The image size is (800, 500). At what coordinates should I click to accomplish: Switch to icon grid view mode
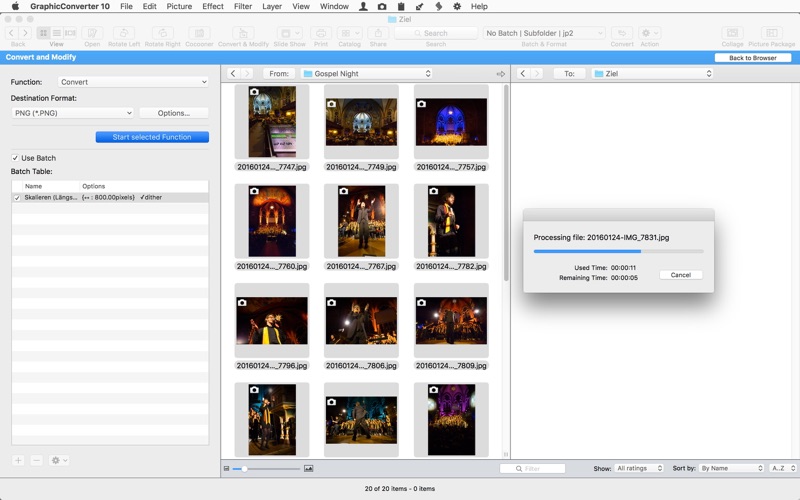[44, 33]
